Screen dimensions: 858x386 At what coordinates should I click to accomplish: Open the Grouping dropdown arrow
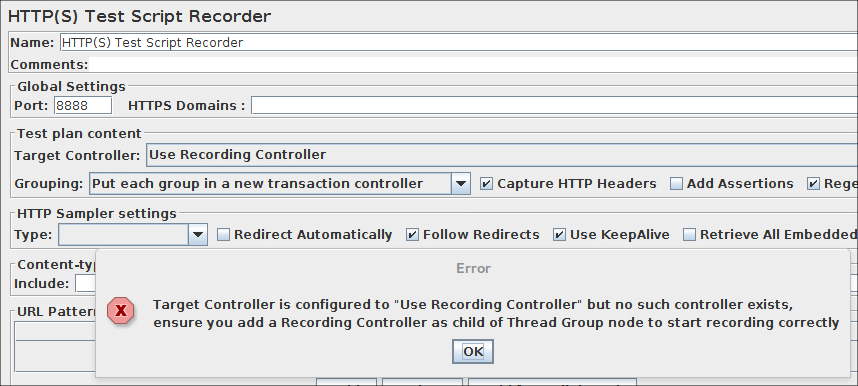point(461,184)
